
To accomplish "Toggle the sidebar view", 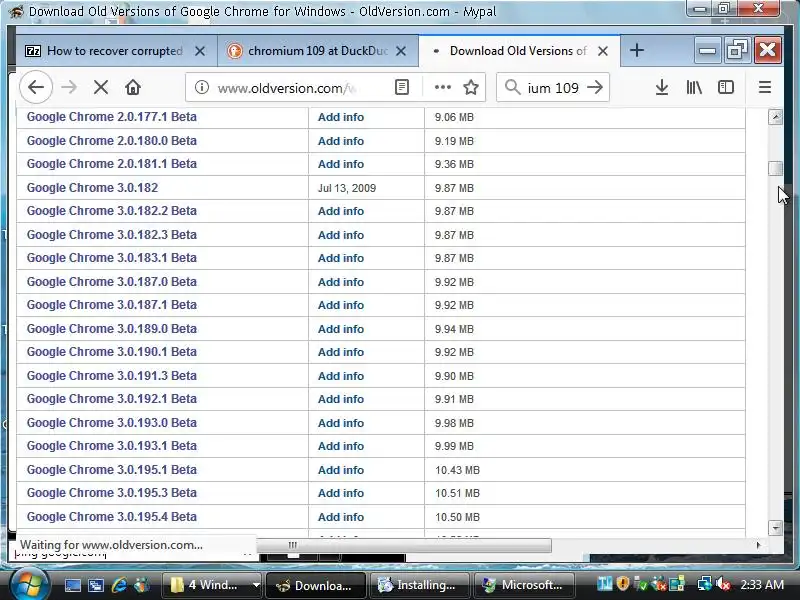I will [x=726, y=87].
